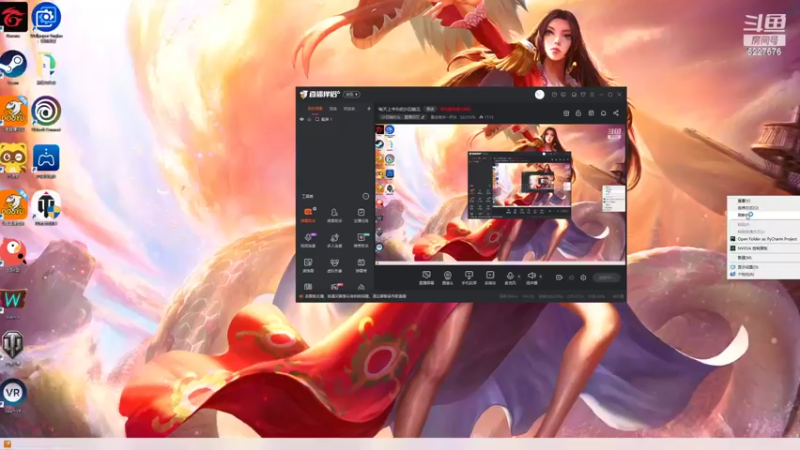800x450 pixels.
Task: Select the yellow raccoon desktop icon
Action: click(x=13, y=160)
